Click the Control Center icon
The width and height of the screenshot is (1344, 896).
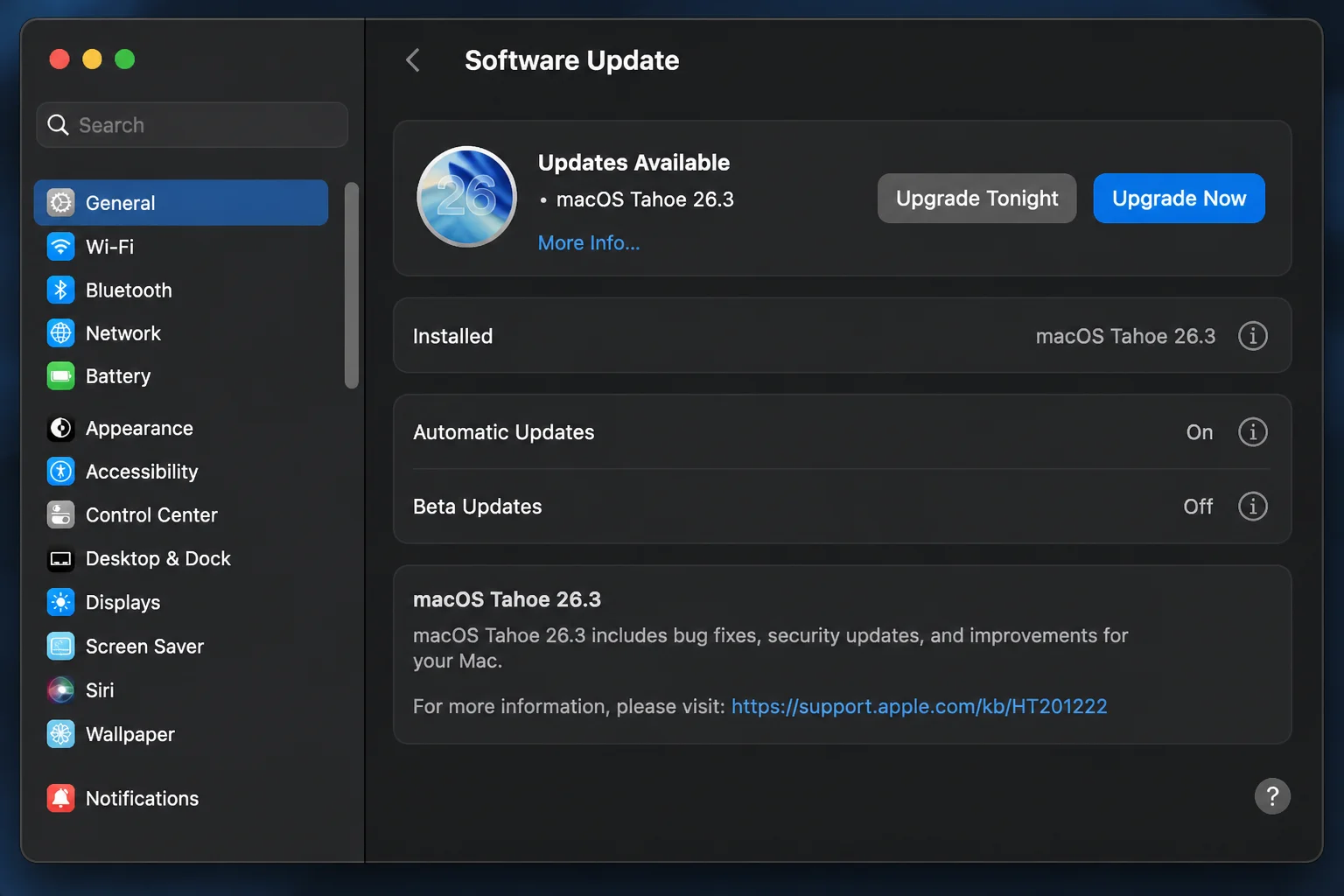pyautogui.click(x=60, y=514)
